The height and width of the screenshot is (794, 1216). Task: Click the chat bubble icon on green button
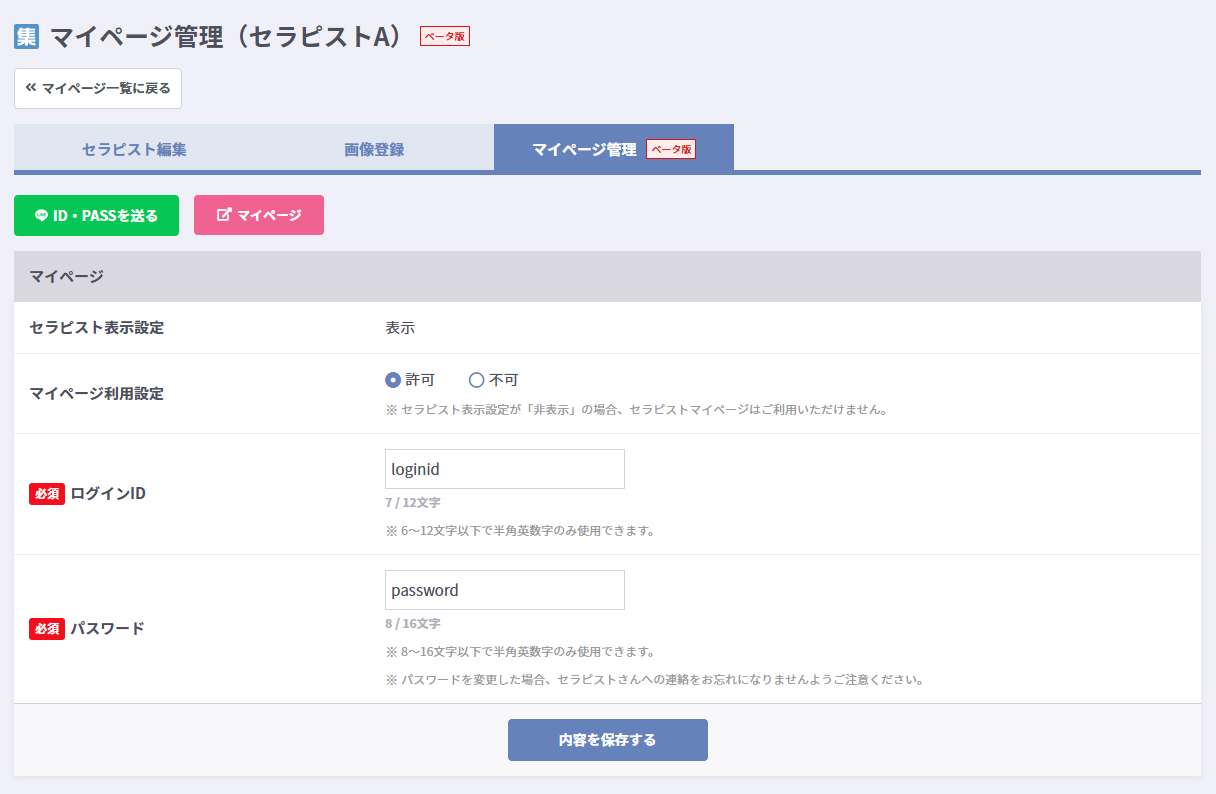point(41,215)
